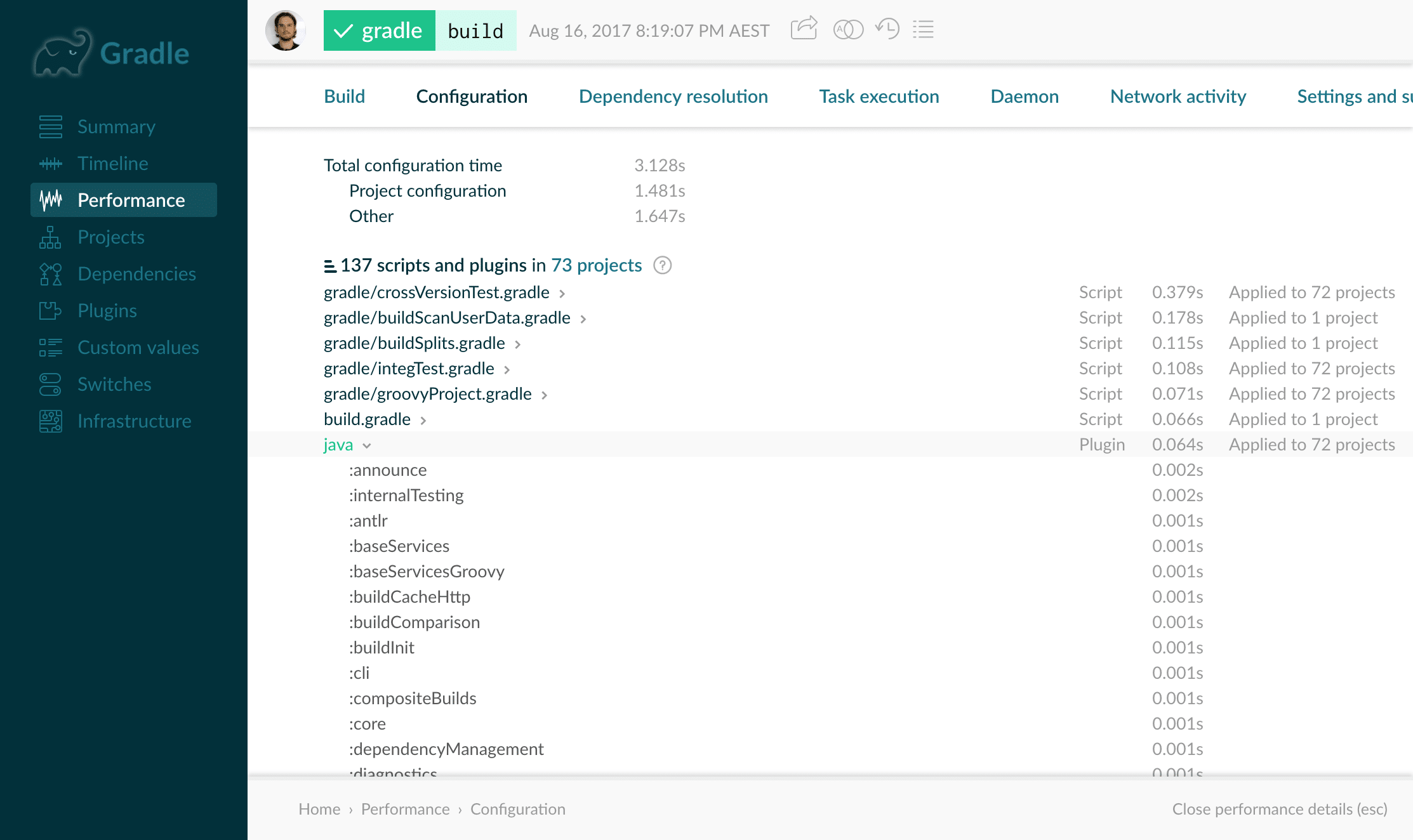The height and width of the screenshot is (840, 1413).
Task: Click Home in the breadcrumb
Action: pos(319,809)
